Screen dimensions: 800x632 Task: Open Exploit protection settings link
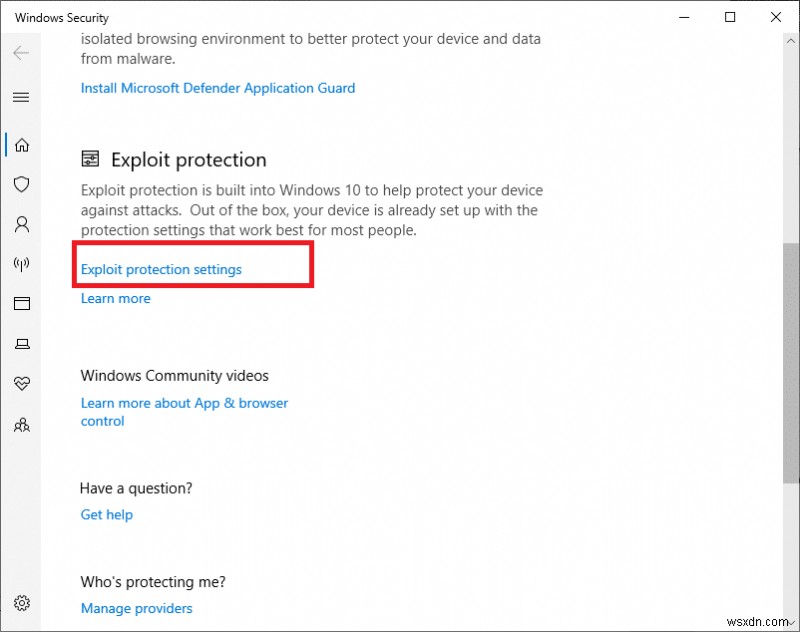[x=161, y=269]
